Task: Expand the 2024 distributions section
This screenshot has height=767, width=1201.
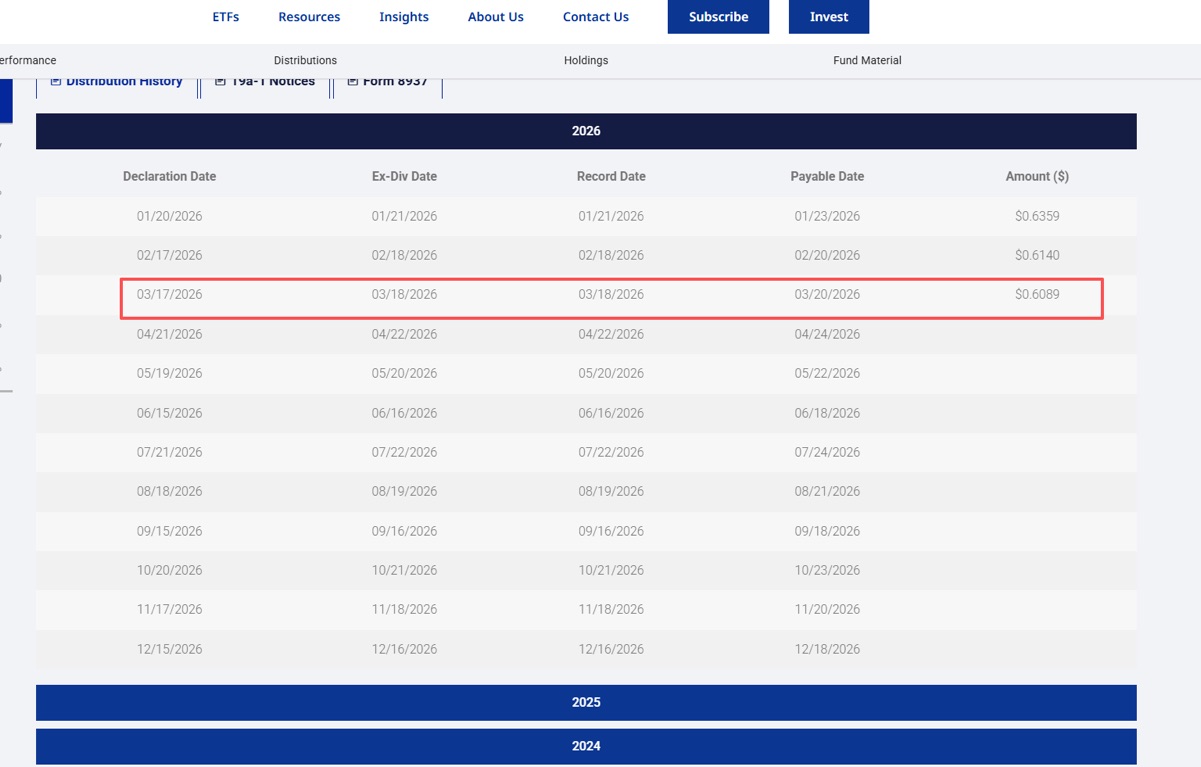Action: 586,746
